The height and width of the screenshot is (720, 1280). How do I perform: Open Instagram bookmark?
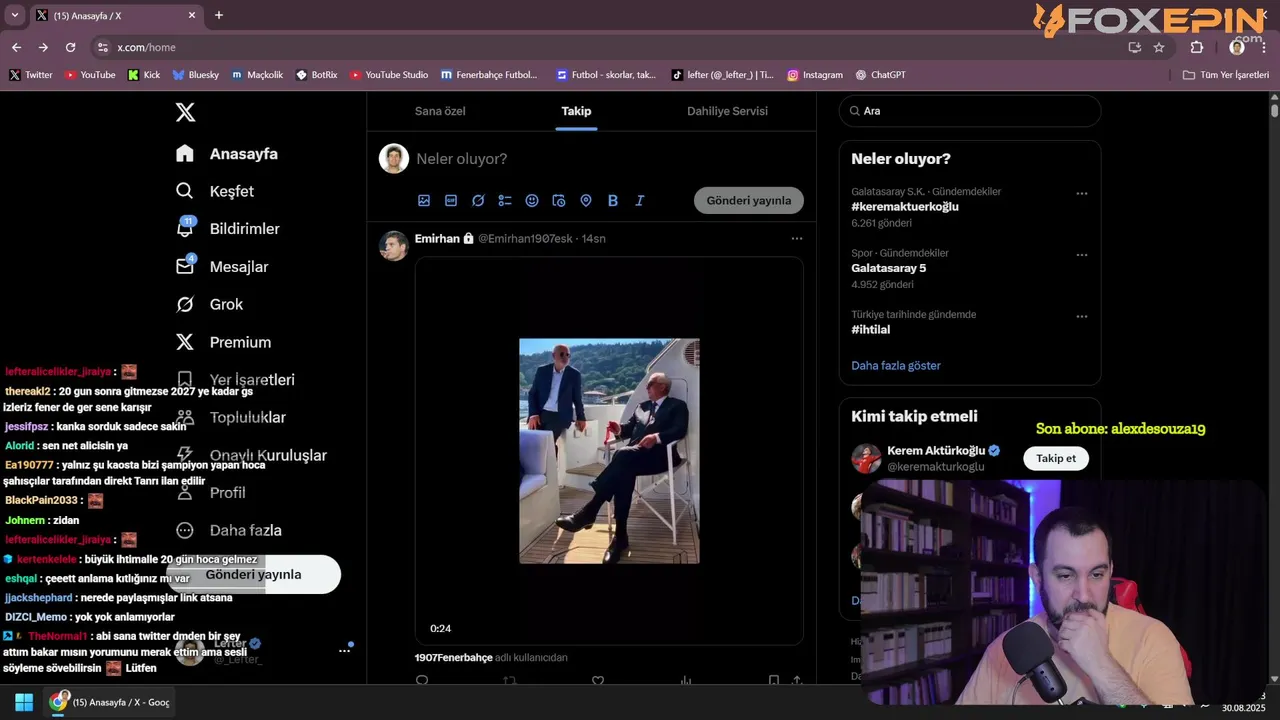[x=814, y=75]
